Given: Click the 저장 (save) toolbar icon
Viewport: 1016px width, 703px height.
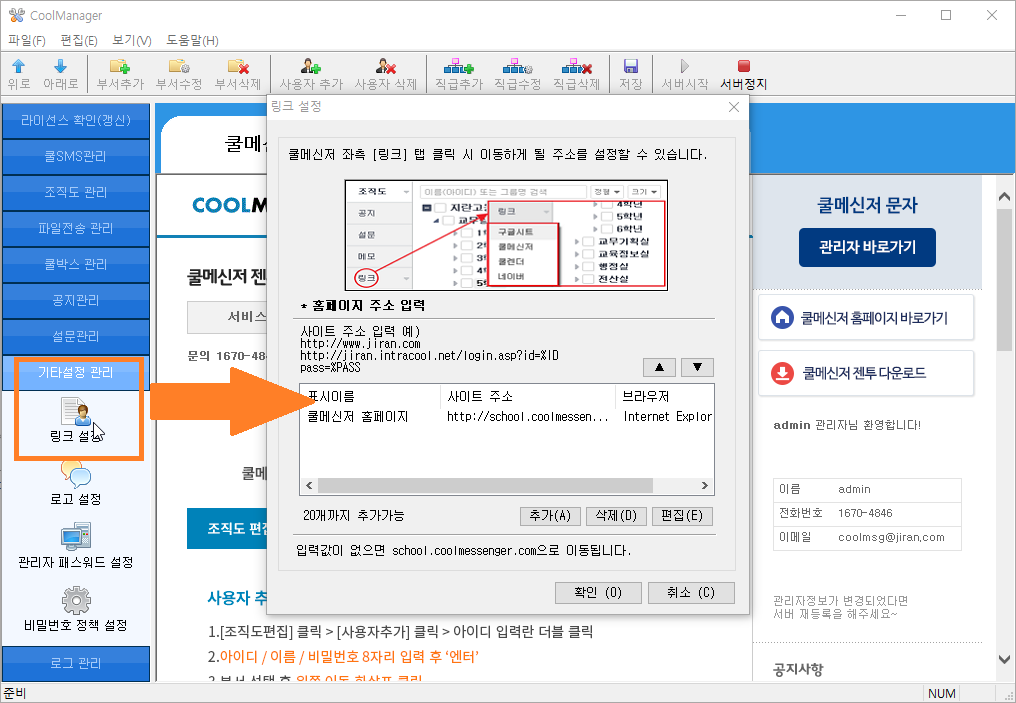Looking at the screenshot, I should click(630, 66).
